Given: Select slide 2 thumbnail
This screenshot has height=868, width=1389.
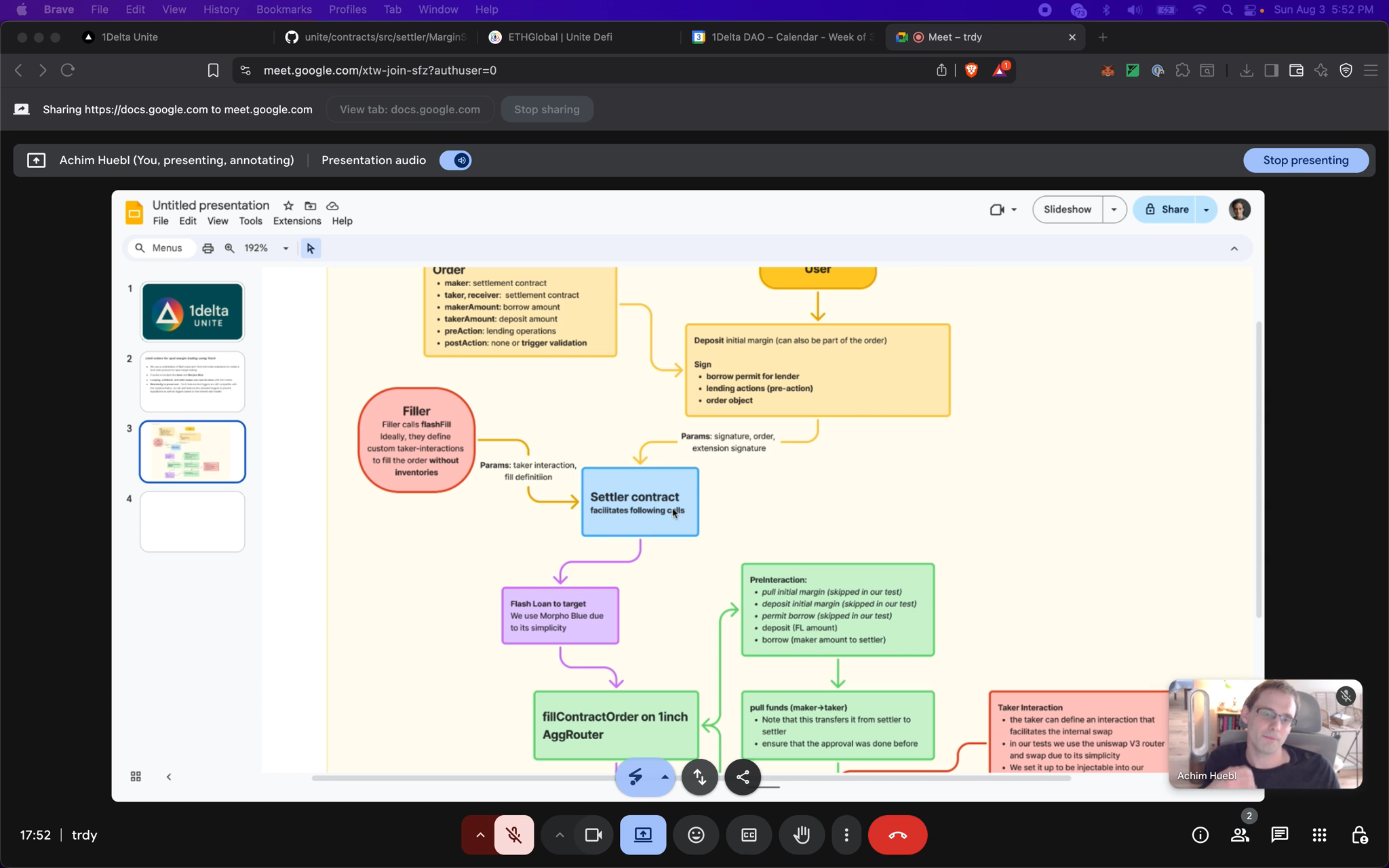Looking at the screenshot, I should (192, 381).
